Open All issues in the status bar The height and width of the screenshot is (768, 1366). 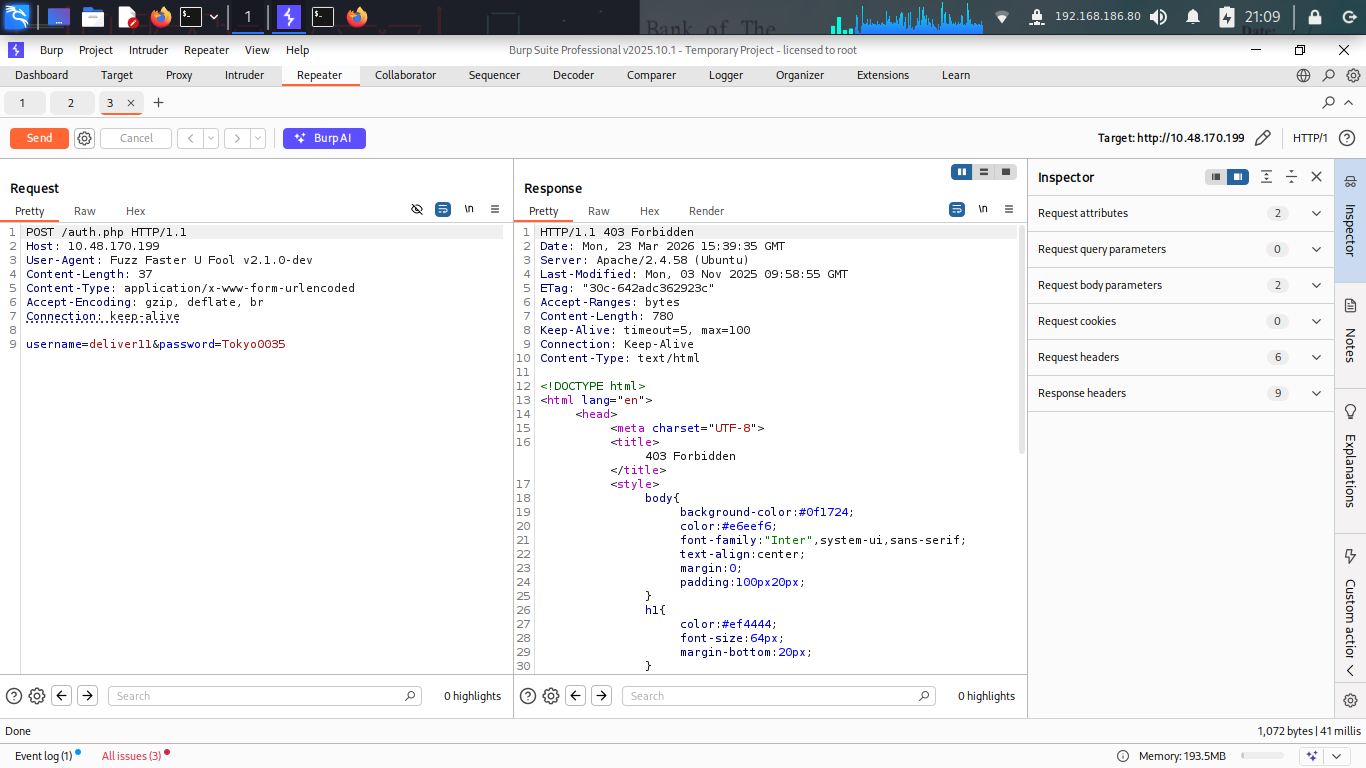click(131, 756)
